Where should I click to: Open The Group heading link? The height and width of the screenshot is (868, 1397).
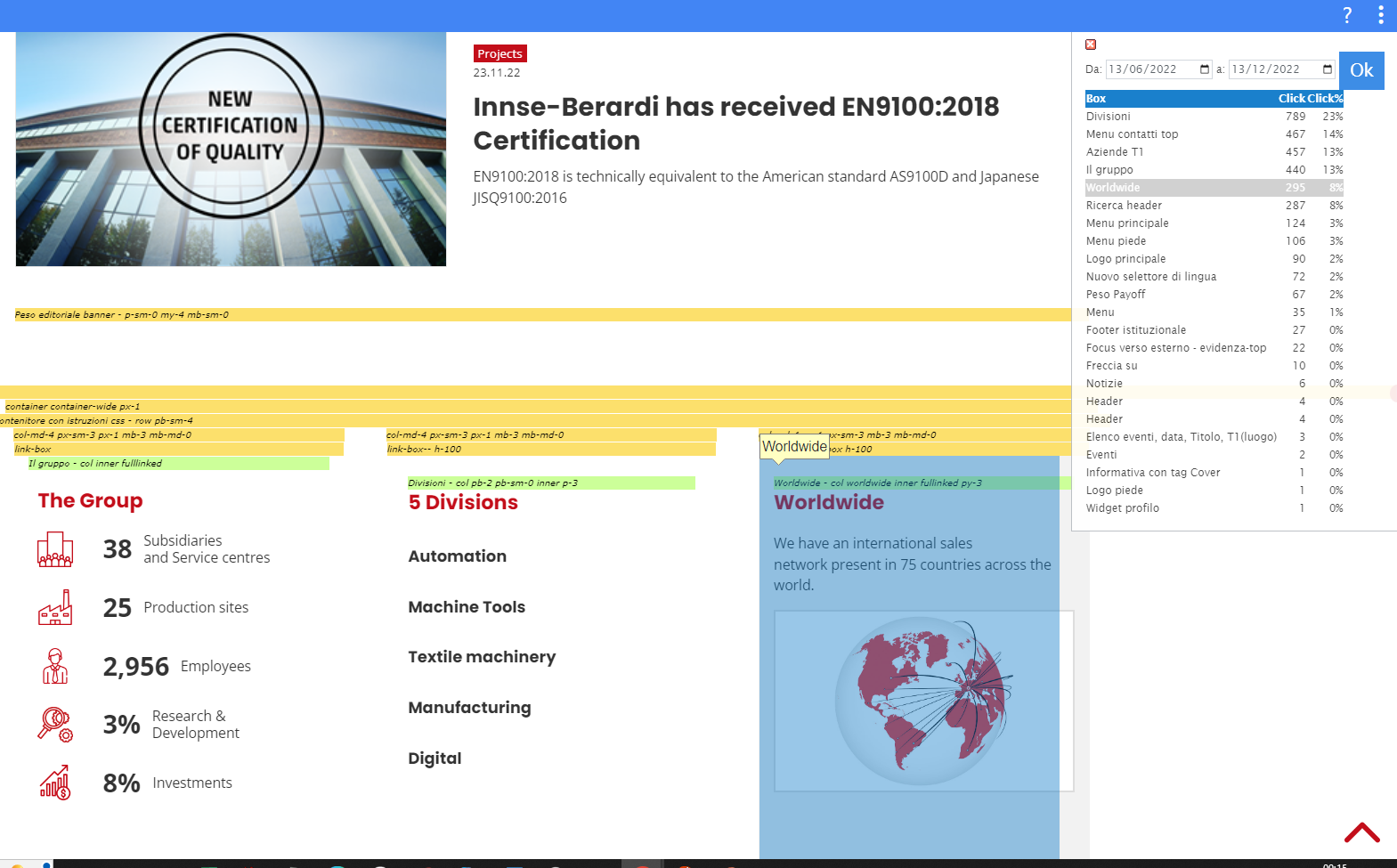pyautogui.click(x=90, y=501)
